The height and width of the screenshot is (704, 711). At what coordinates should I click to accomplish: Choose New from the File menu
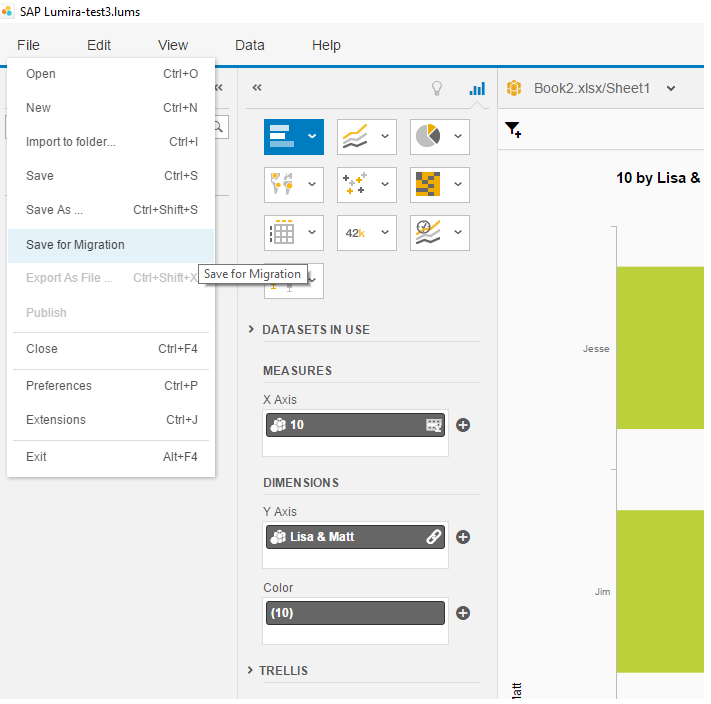point(111,107)
